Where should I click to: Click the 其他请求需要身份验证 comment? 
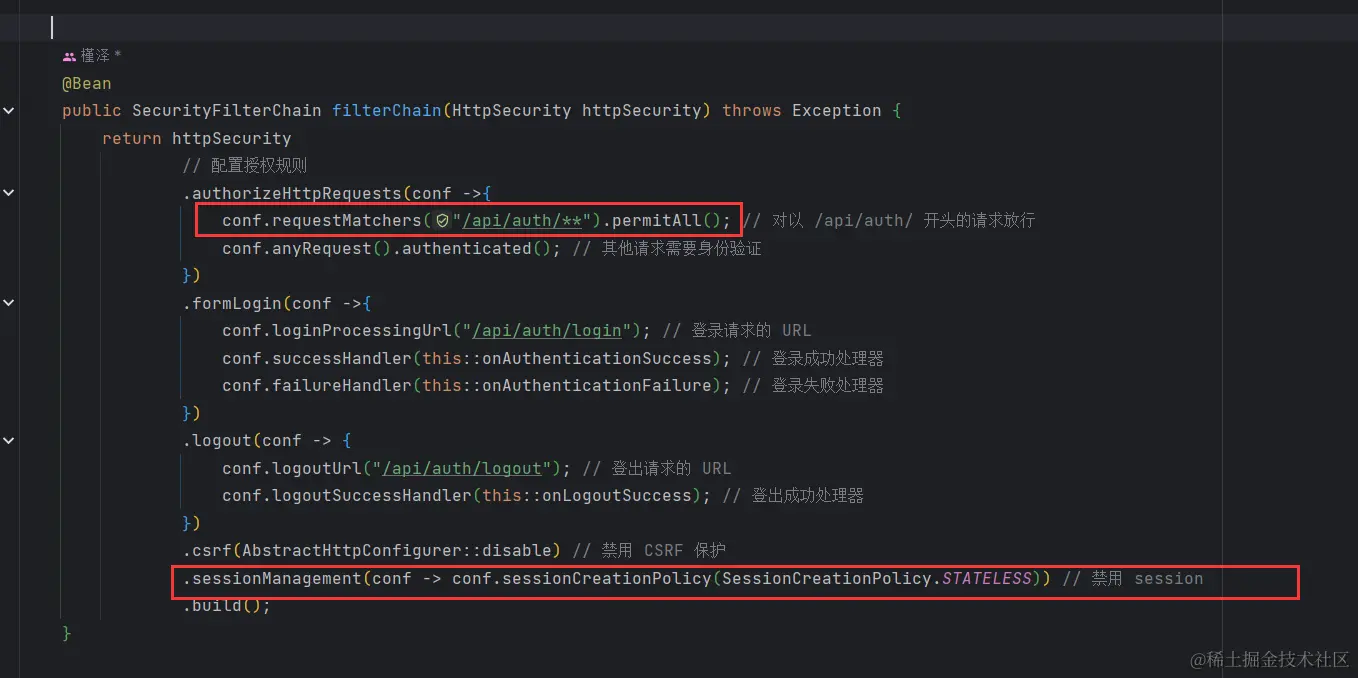point(667,248)
